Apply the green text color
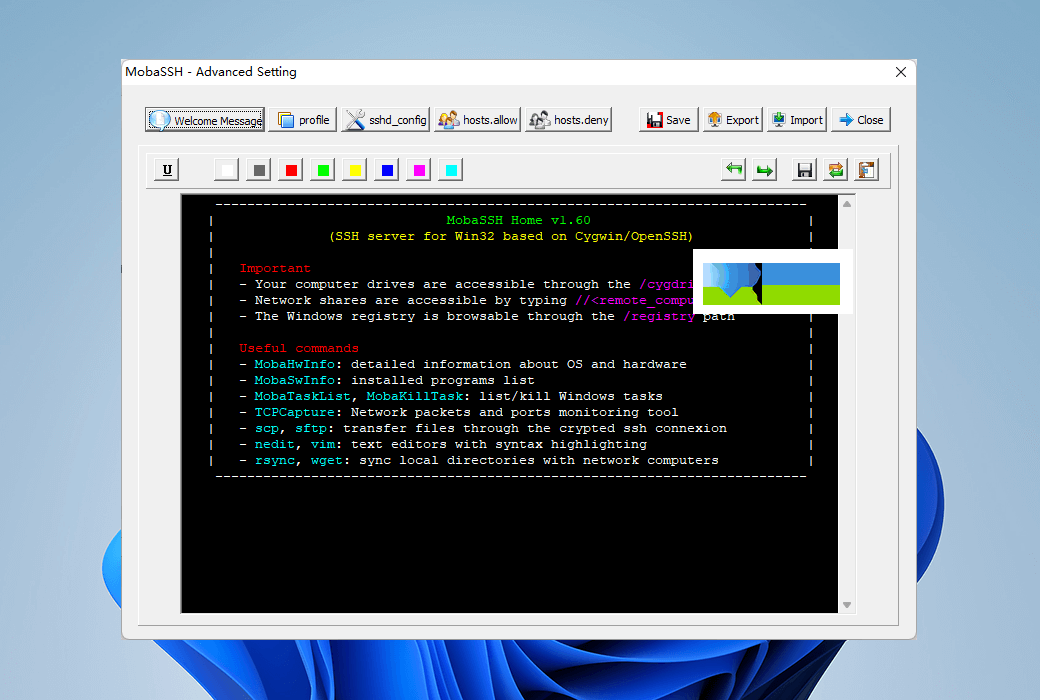The image size is (1040, 700). [x=323, y=170]
